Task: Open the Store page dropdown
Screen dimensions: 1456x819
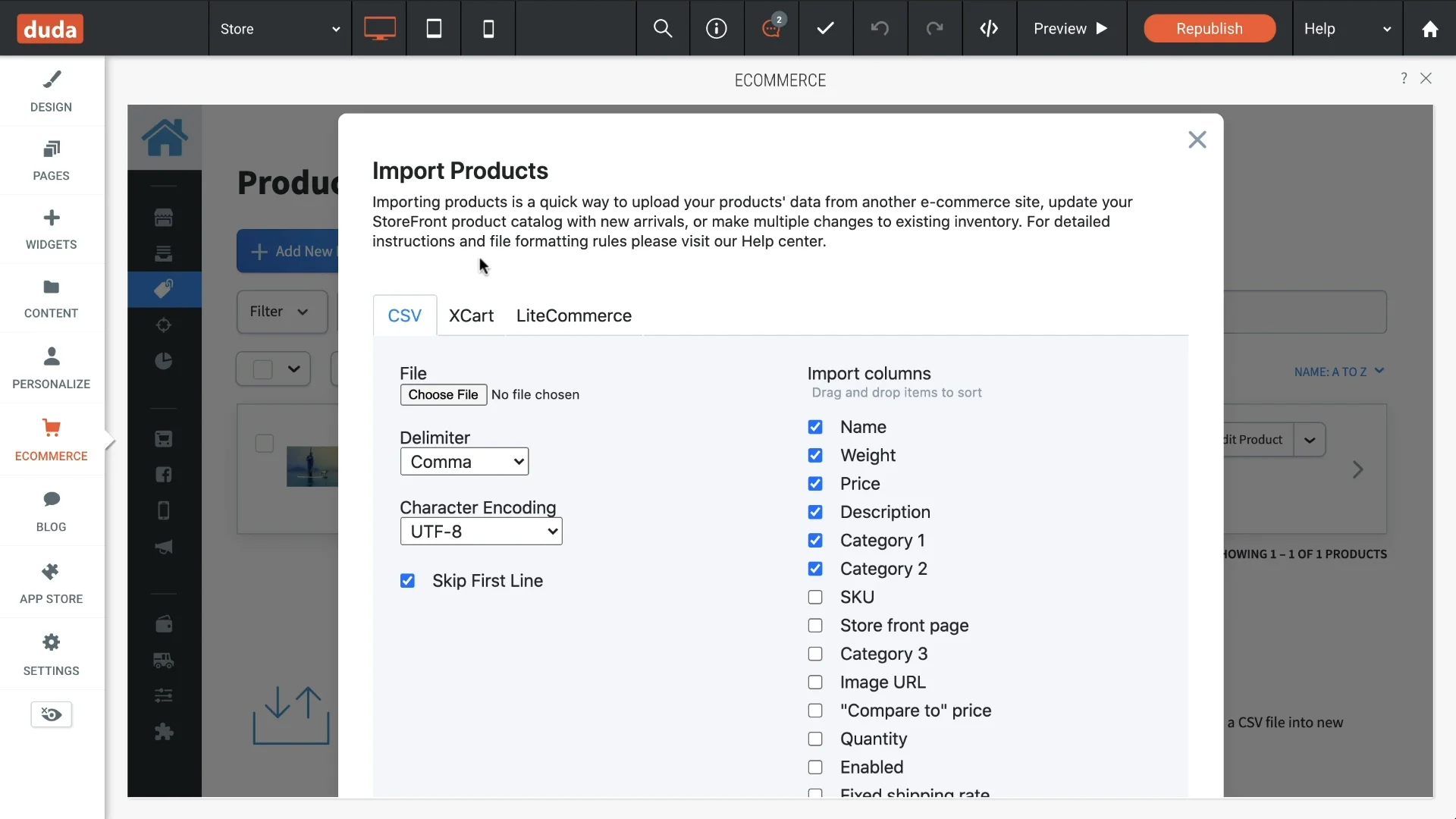Action: point(280,29)
